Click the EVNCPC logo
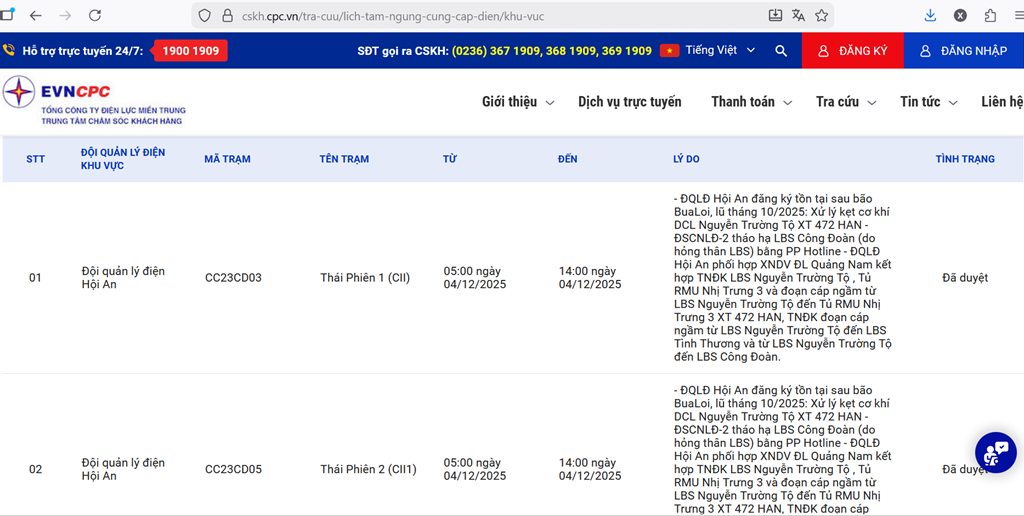 pyautogui.click(x=95, y=101)
